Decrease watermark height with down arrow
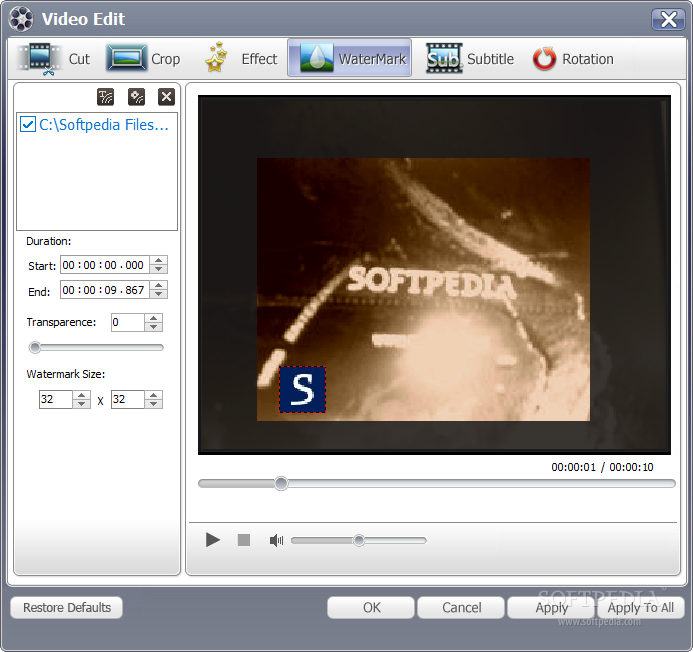Image resolution: width=693 pixels, height=652 pixels. (x=153, y=404)
